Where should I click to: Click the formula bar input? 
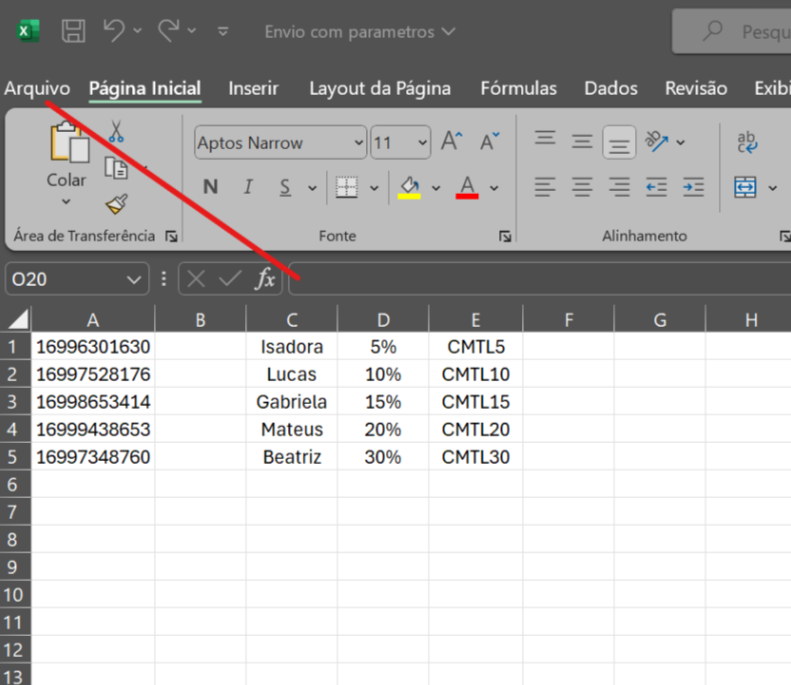click(540, 278)
